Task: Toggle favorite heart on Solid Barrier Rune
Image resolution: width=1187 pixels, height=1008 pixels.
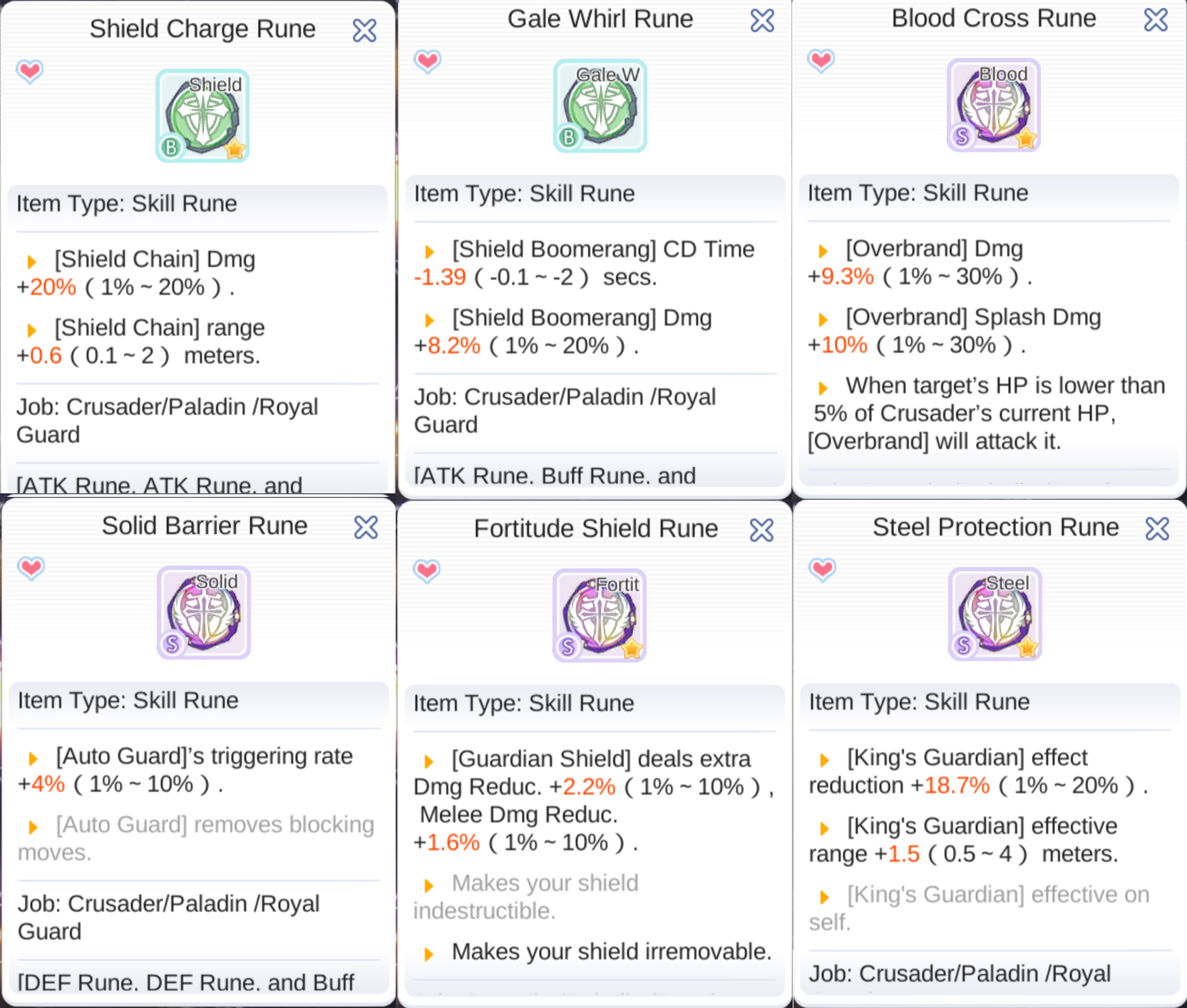Action: pos(31,568)
